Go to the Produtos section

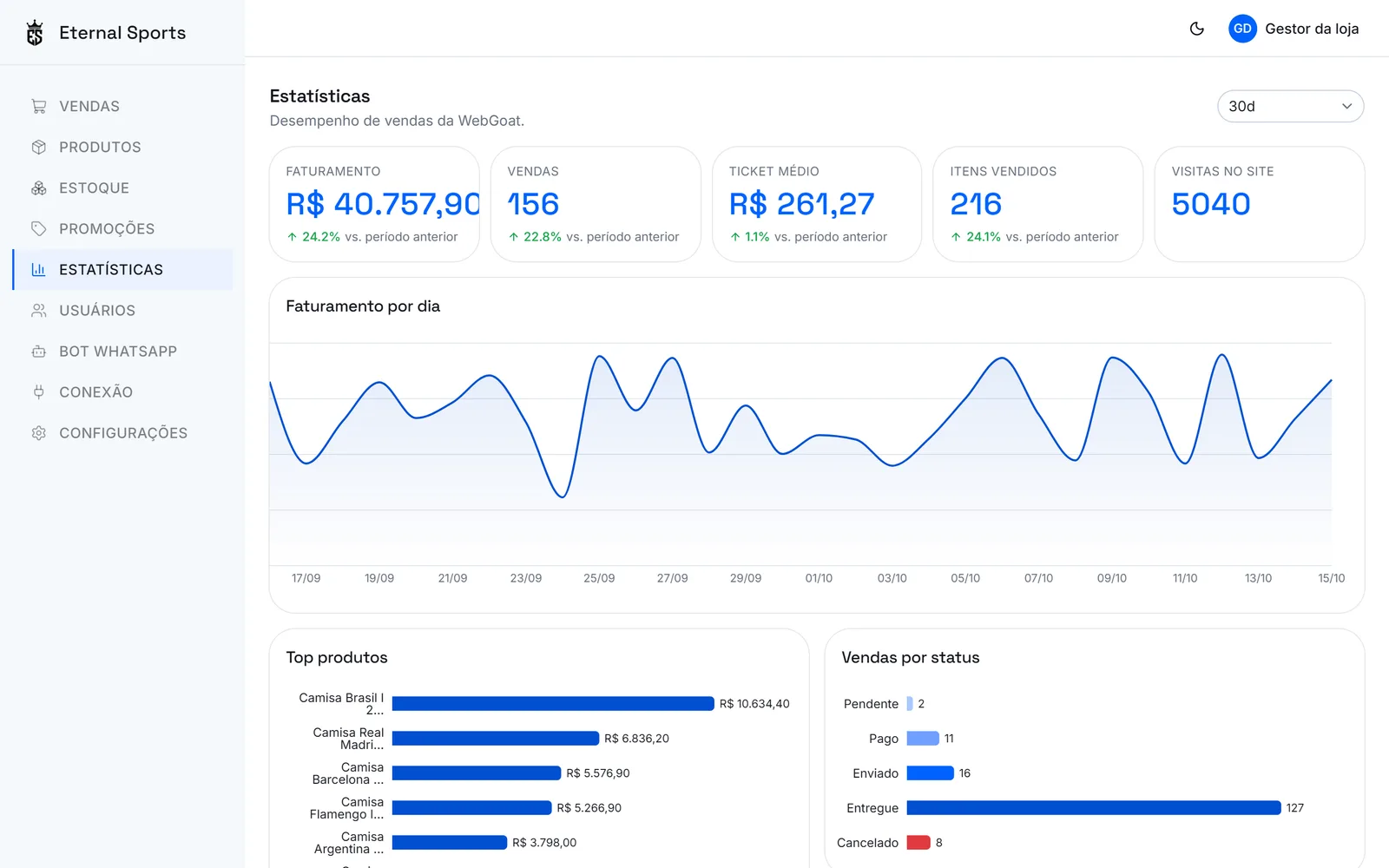click(123, 148)
